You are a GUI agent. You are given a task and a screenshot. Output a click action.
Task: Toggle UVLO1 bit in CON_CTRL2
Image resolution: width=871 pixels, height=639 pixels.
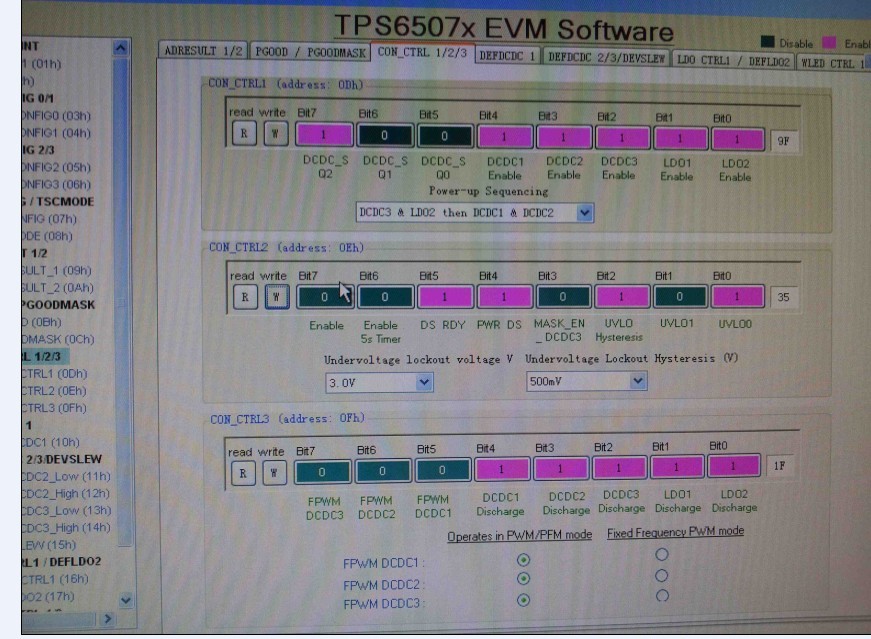(680, 297)
